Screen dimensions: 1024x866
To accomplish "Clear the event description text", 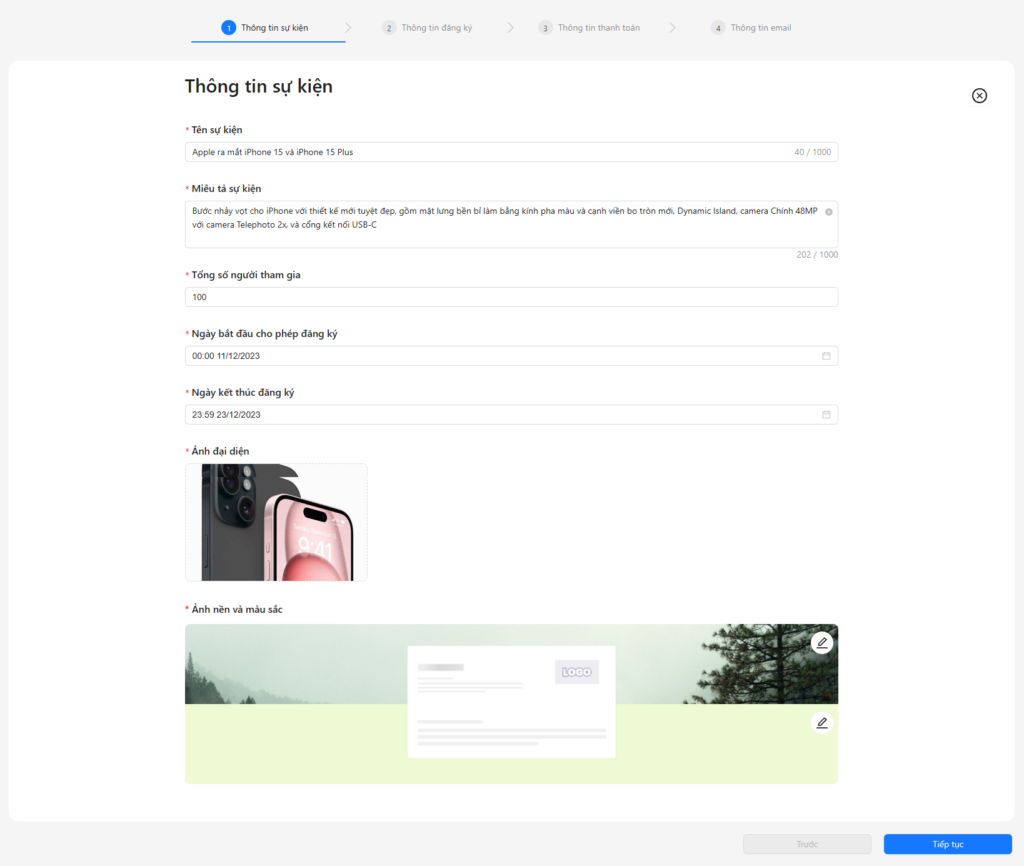I will tap(828, 212).
